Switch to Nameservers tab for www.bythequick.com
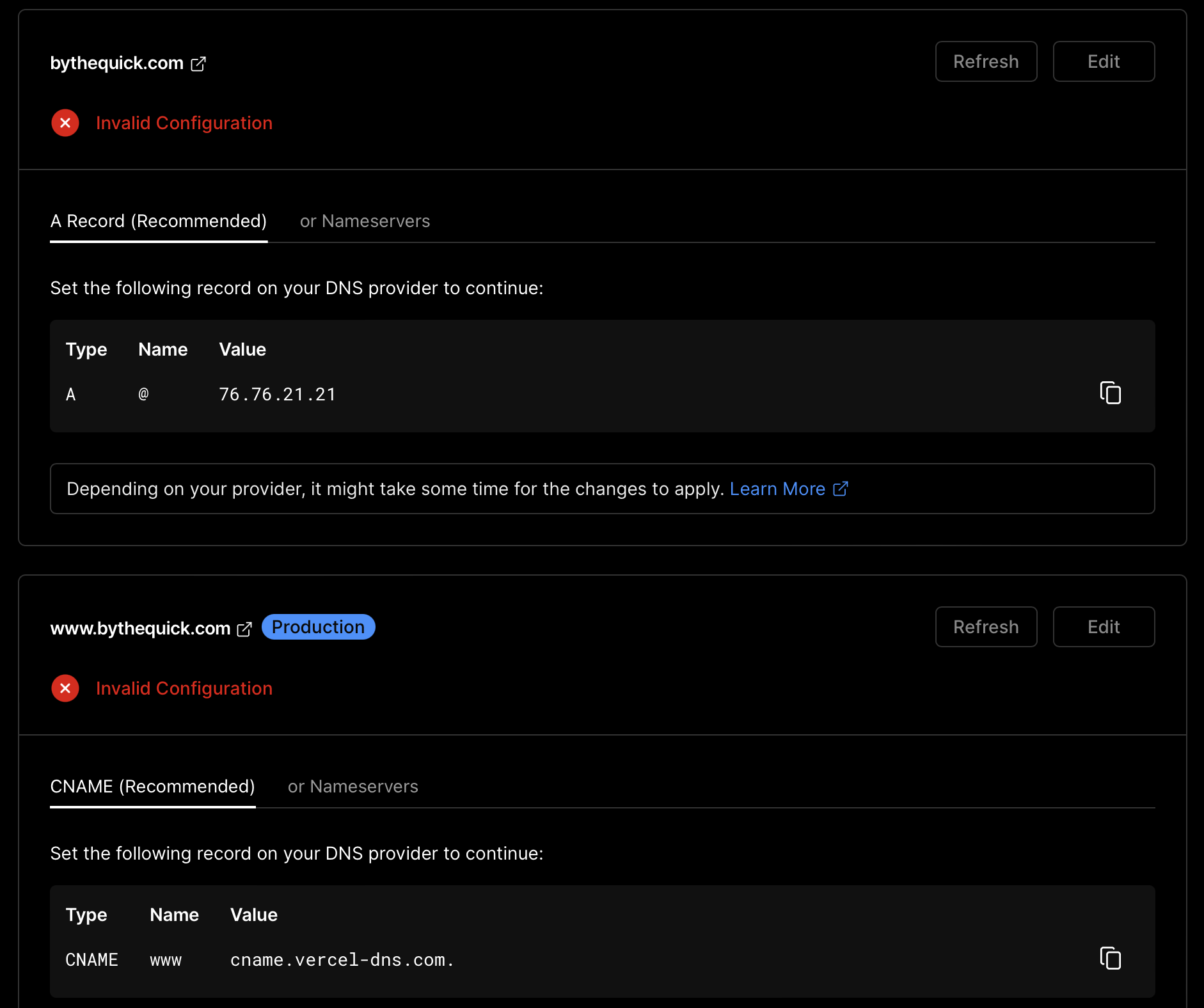 (352, 787)
